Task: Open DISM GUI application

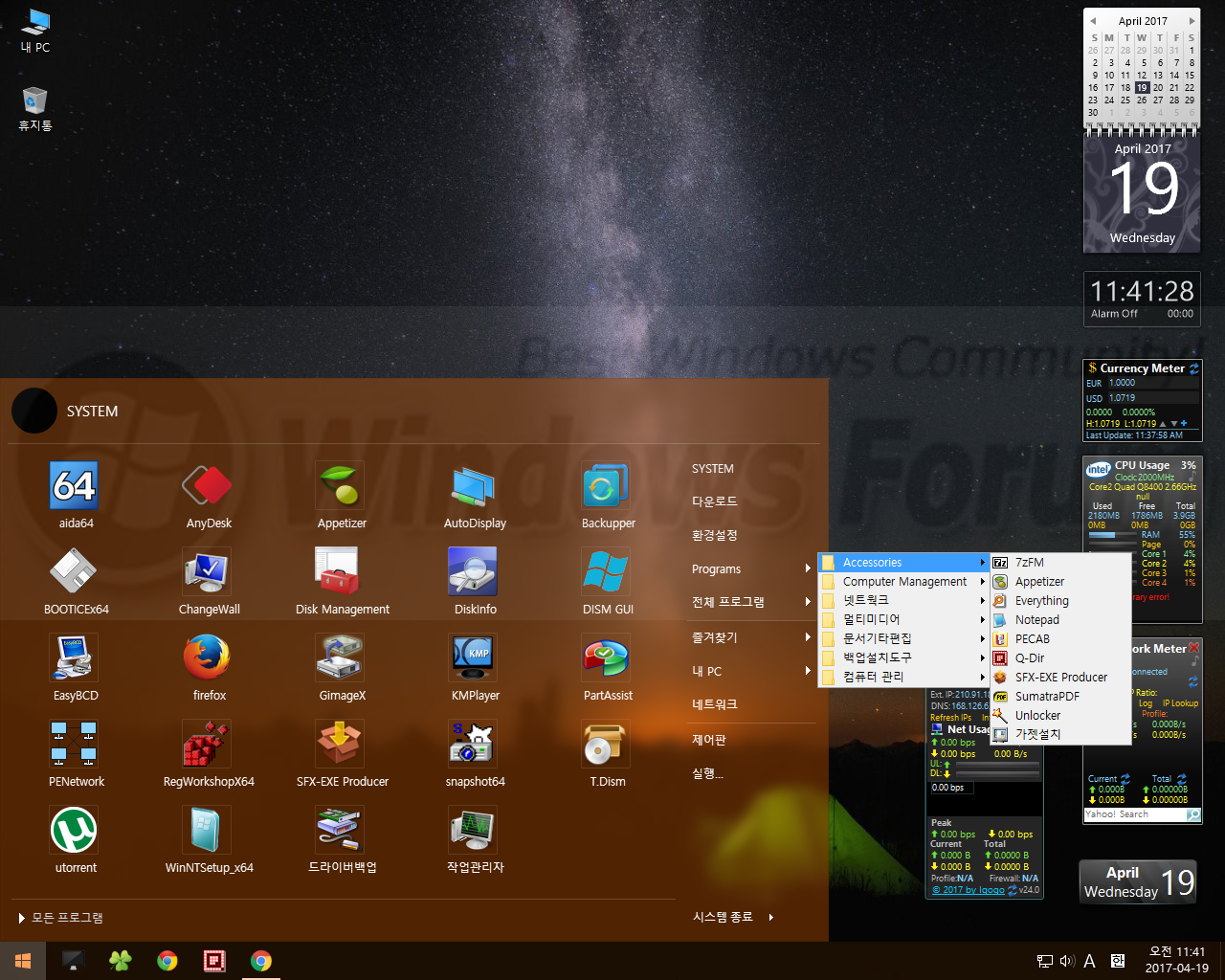Action: (608, 582)
